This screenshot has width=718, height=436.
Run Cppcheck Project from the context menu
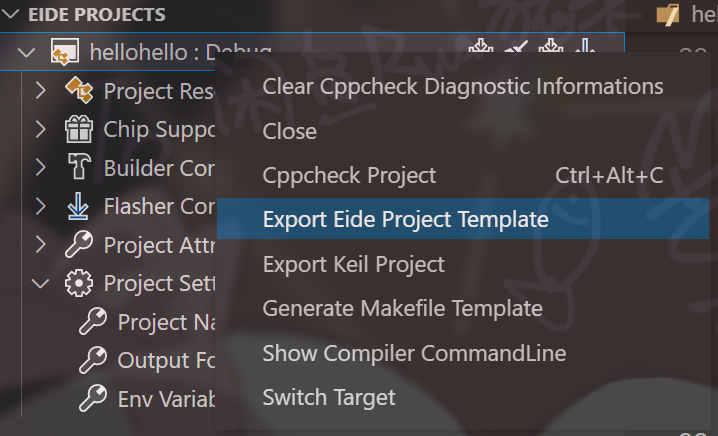(x=349, y=175)
